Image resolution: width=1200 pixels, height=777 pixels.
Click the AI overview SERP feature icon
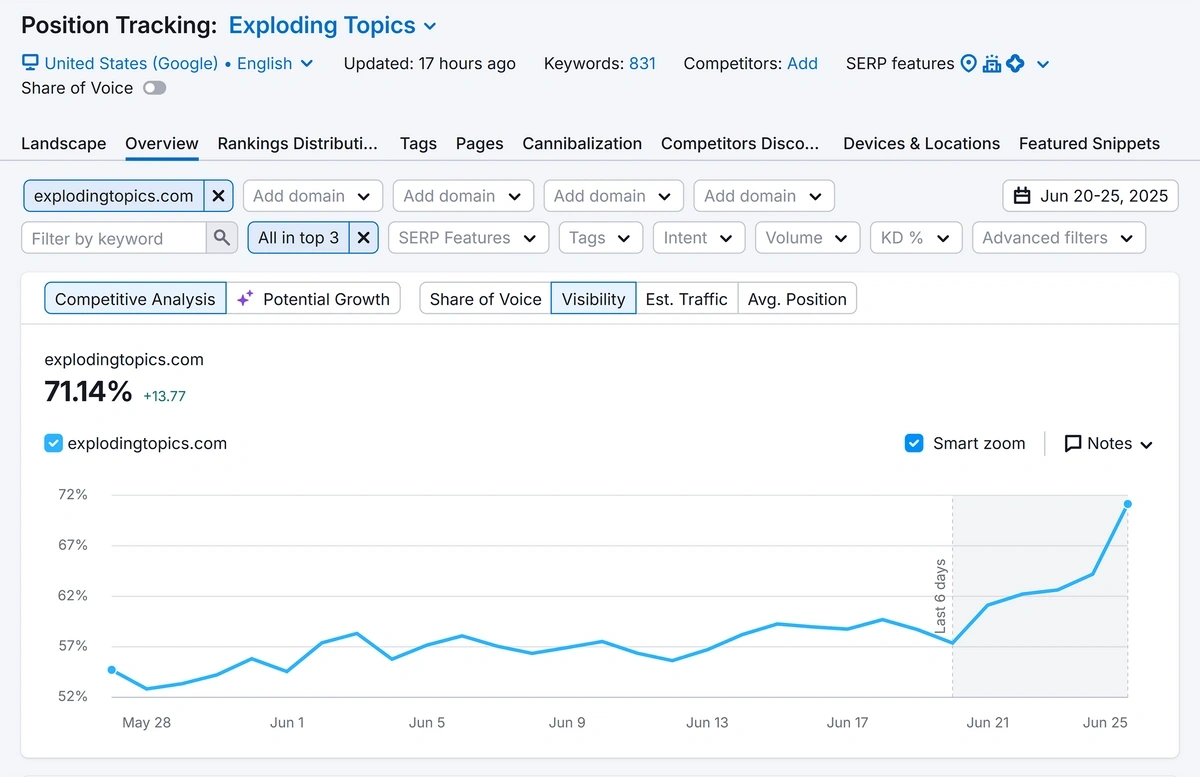(1015, 64)
